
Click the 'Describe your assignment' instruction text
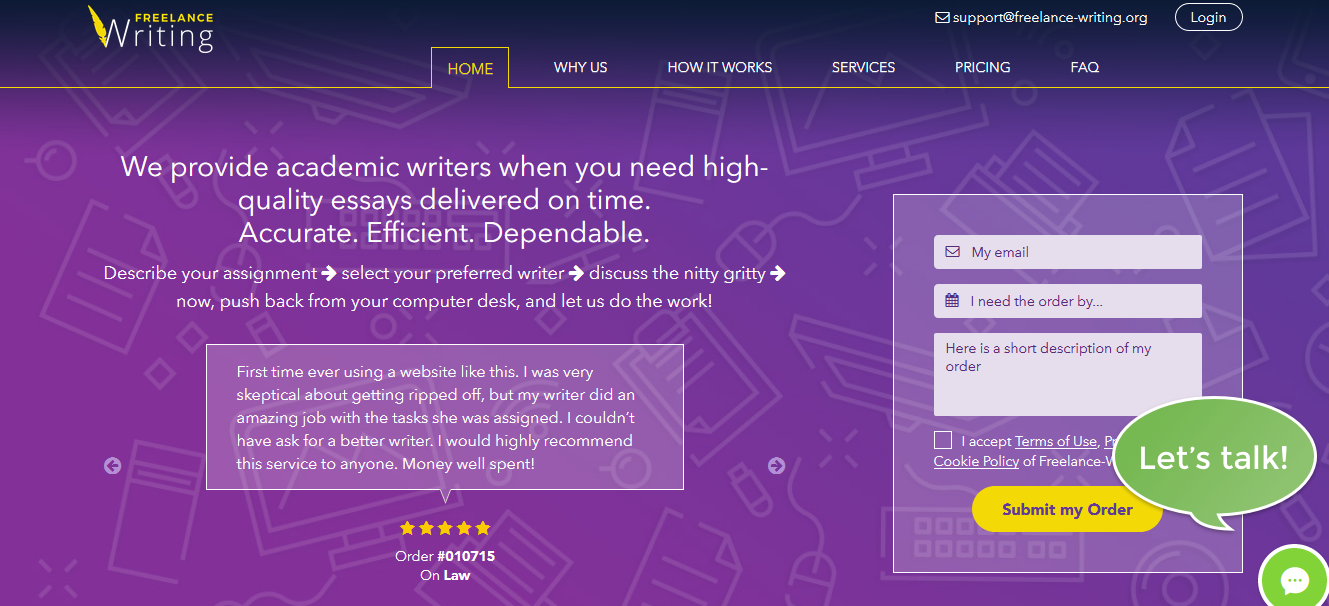tap(445, 286)
